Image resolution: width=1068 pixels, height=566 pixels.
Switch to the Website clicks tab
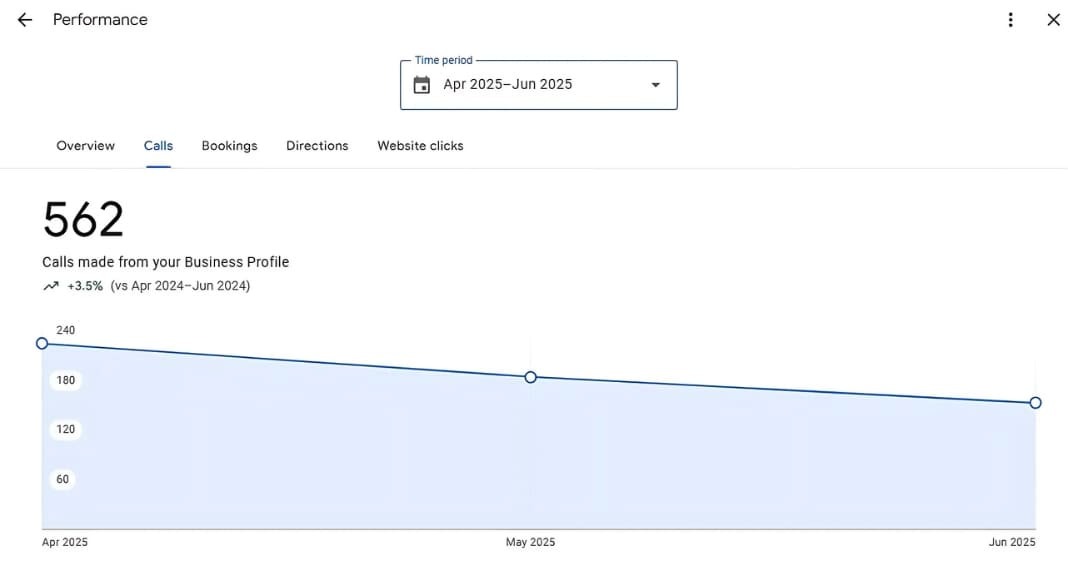[x=420, y=146]
